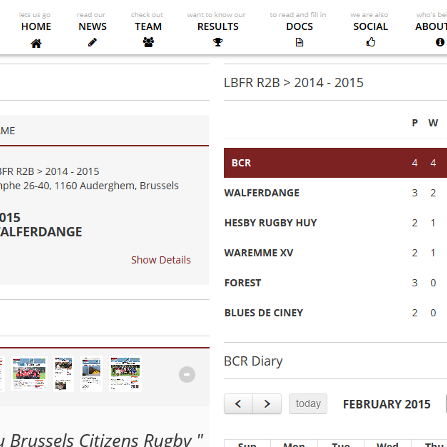Image resolution: width=447 pixels, height=447 pixels.
Task: Open the DOCS menu item
Action: coord(299,27)
